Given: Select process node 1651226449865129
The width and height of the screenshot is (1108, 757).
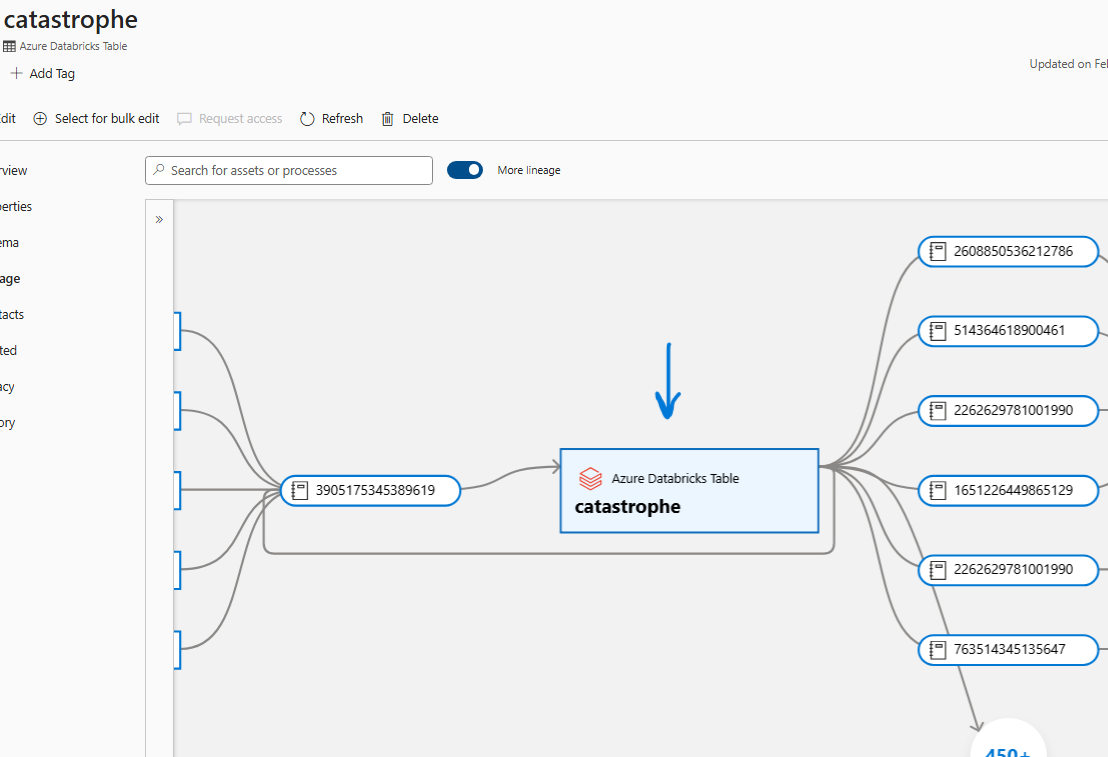Looking at the screenshot, I should point(1008,491).
